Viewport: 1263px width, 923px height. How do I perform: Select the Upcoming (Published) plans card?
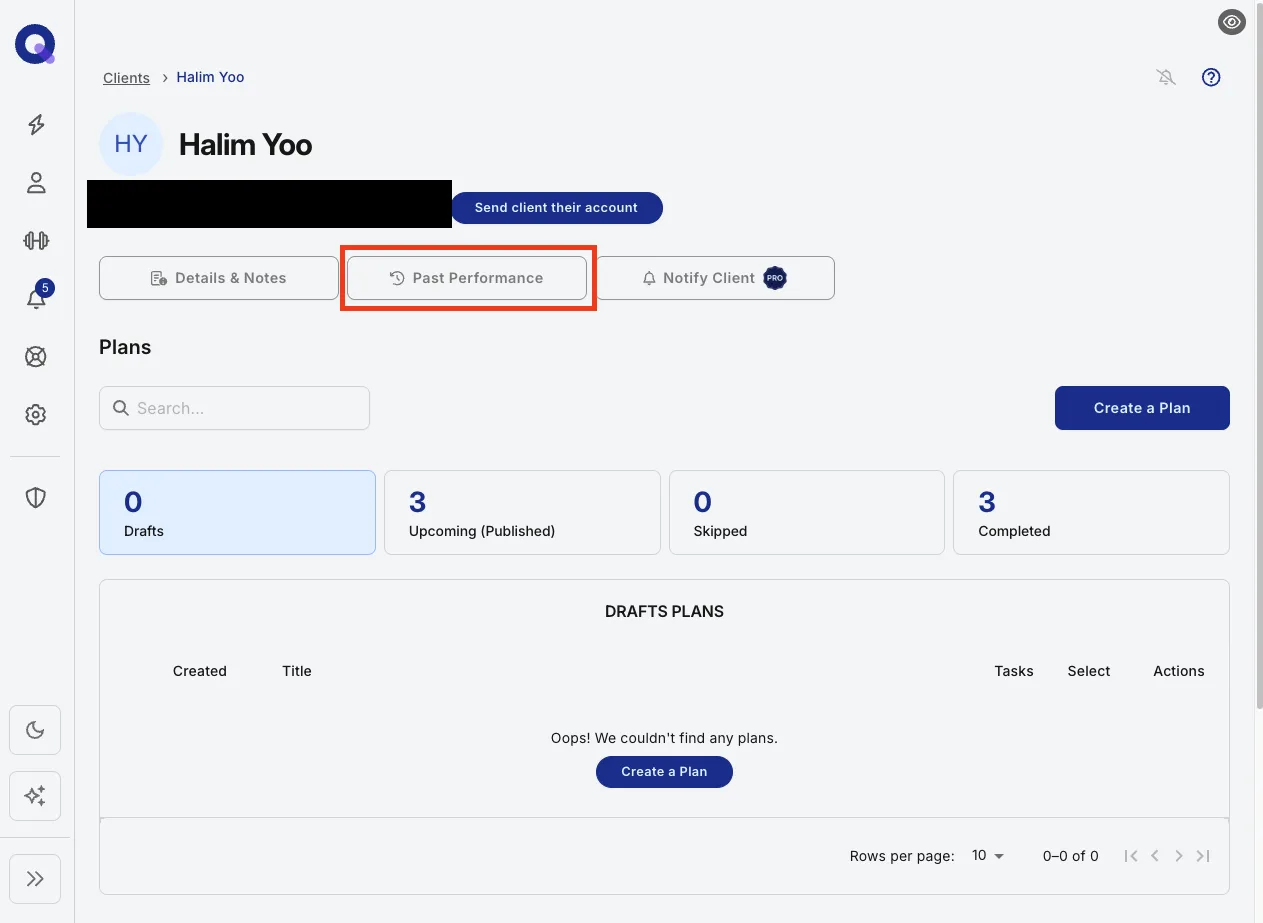coord(522,512)
